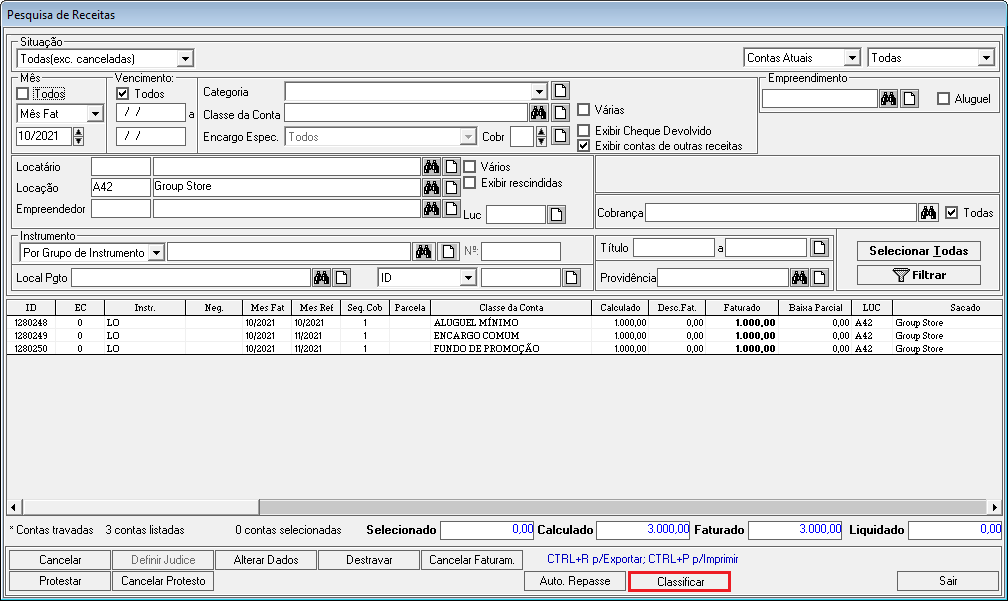
Task: Clear Local Pgto with page icon
Action: (341, 277)
